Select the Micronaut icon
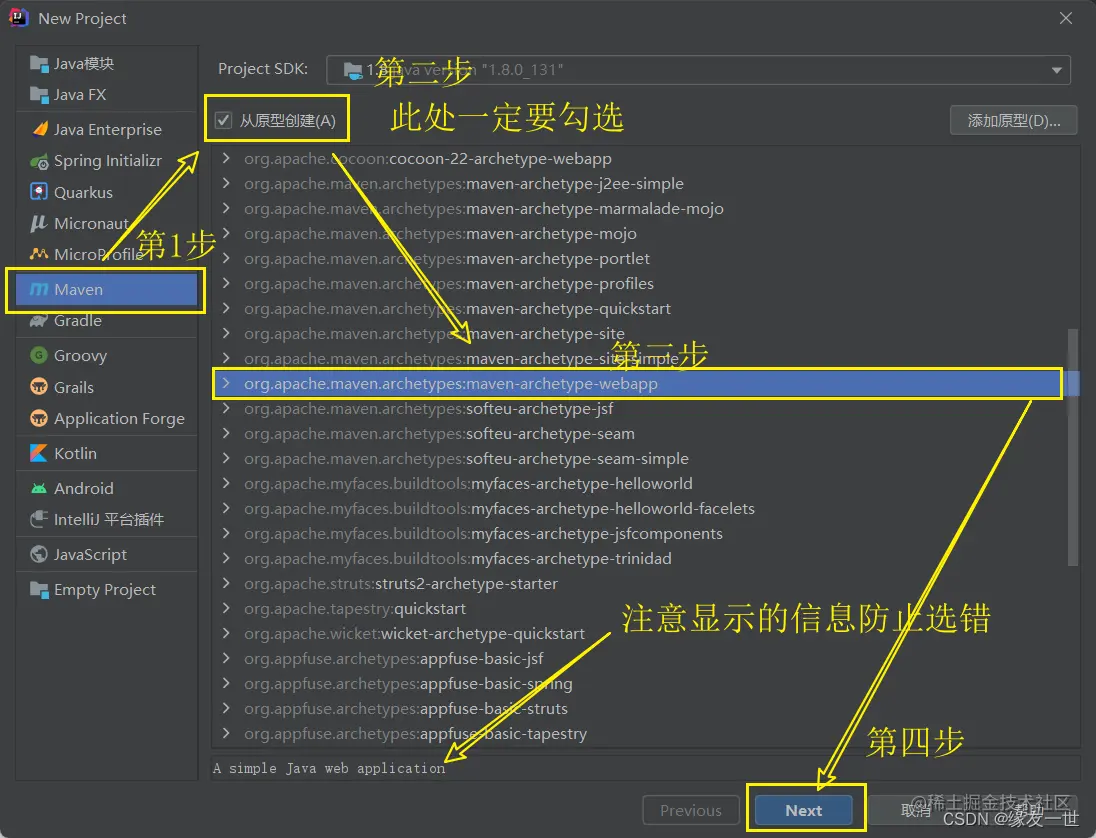The width and height of the screenshot is (1096, 838). click(x=38, y=223)
